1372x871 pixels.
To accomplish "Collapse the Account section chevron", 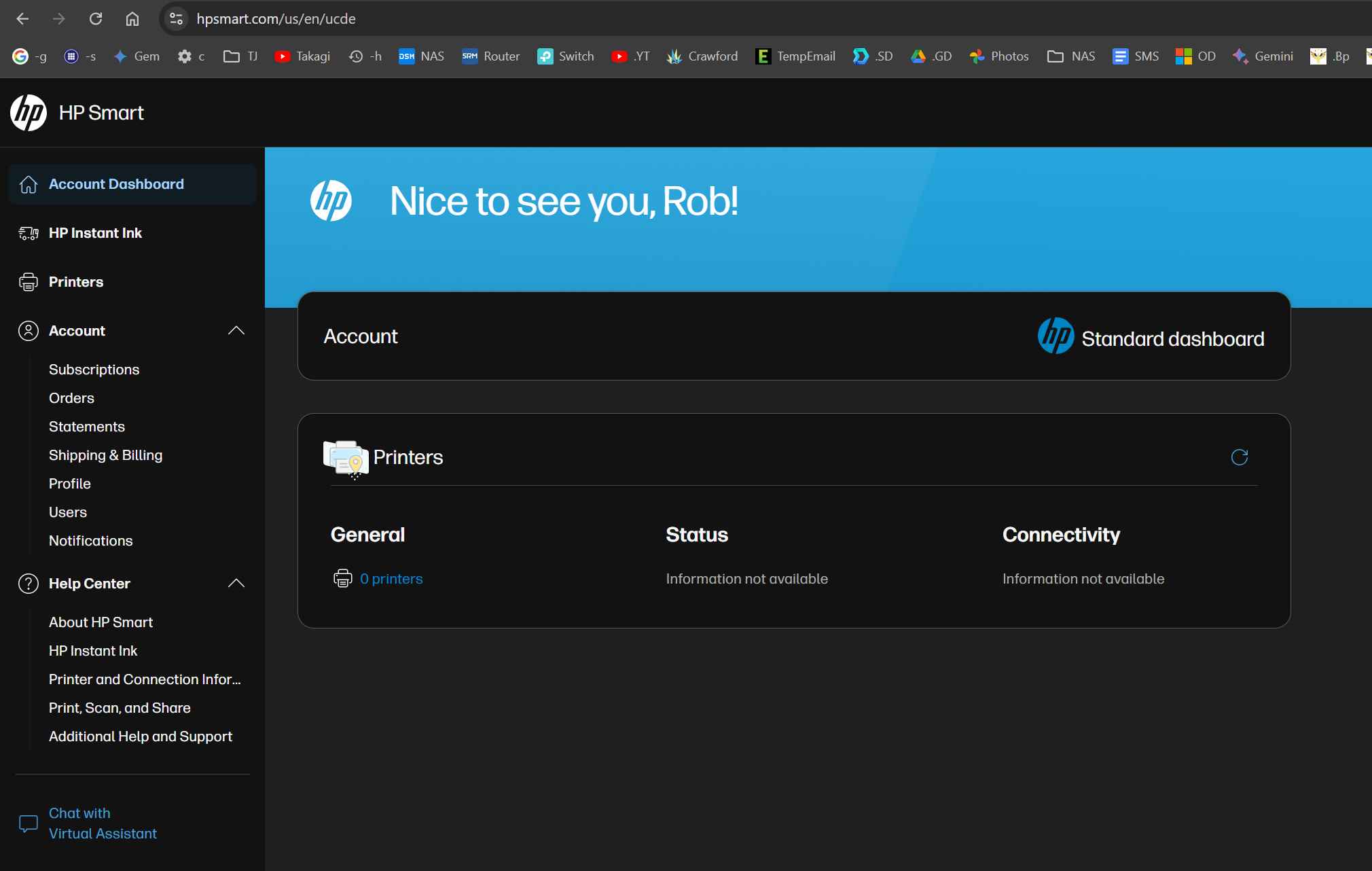I will (236, 331).
